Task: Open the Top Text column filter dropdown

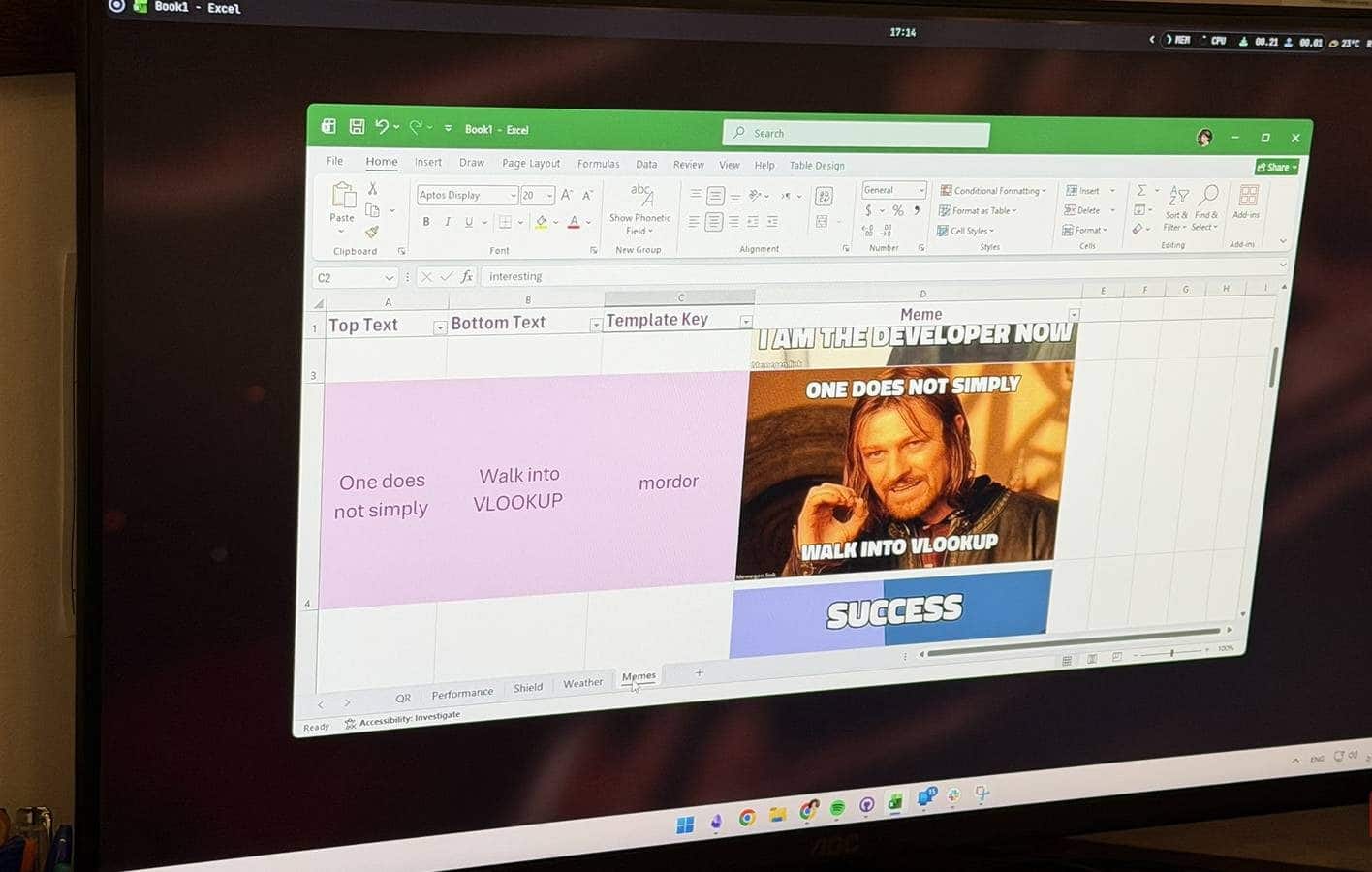Action: [x=440, y=327]
